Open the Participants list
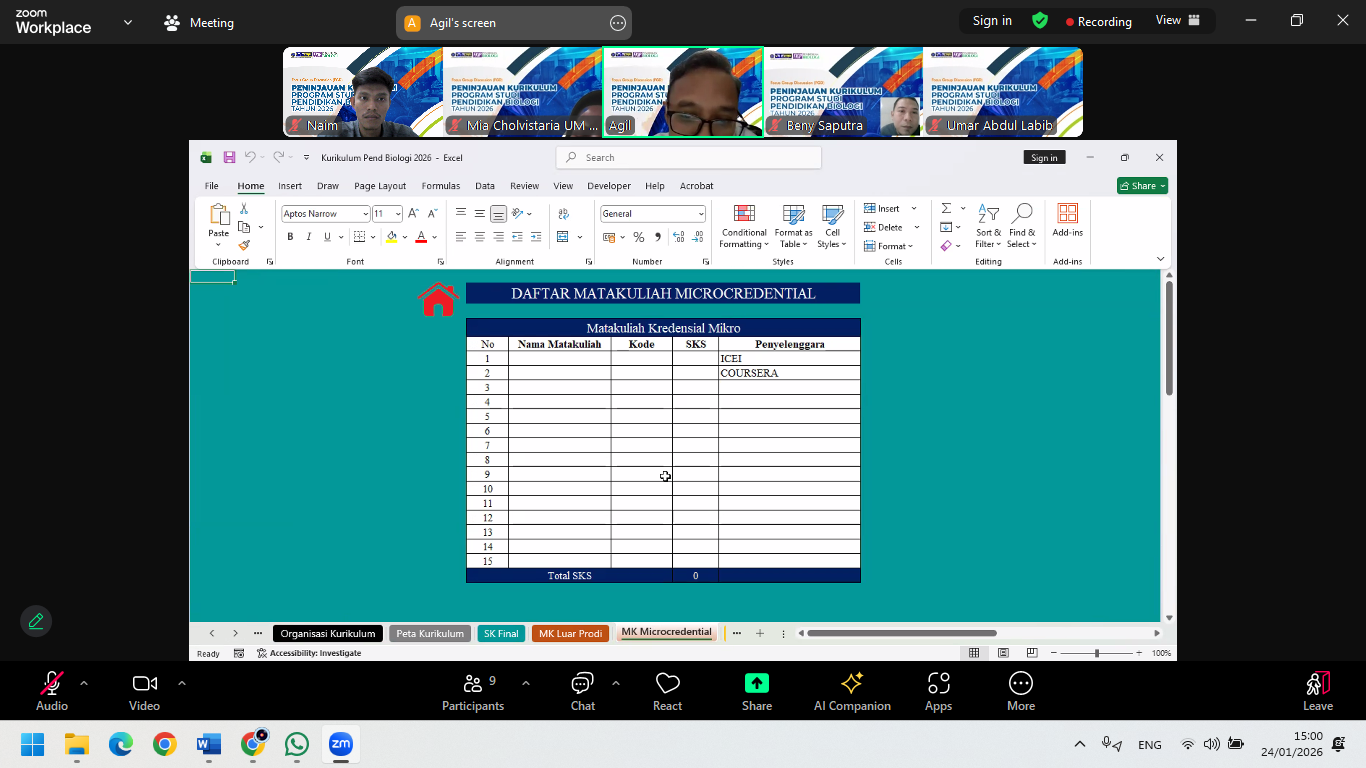The height and width of the screenshot is (768, 1366). coord(473,684)
